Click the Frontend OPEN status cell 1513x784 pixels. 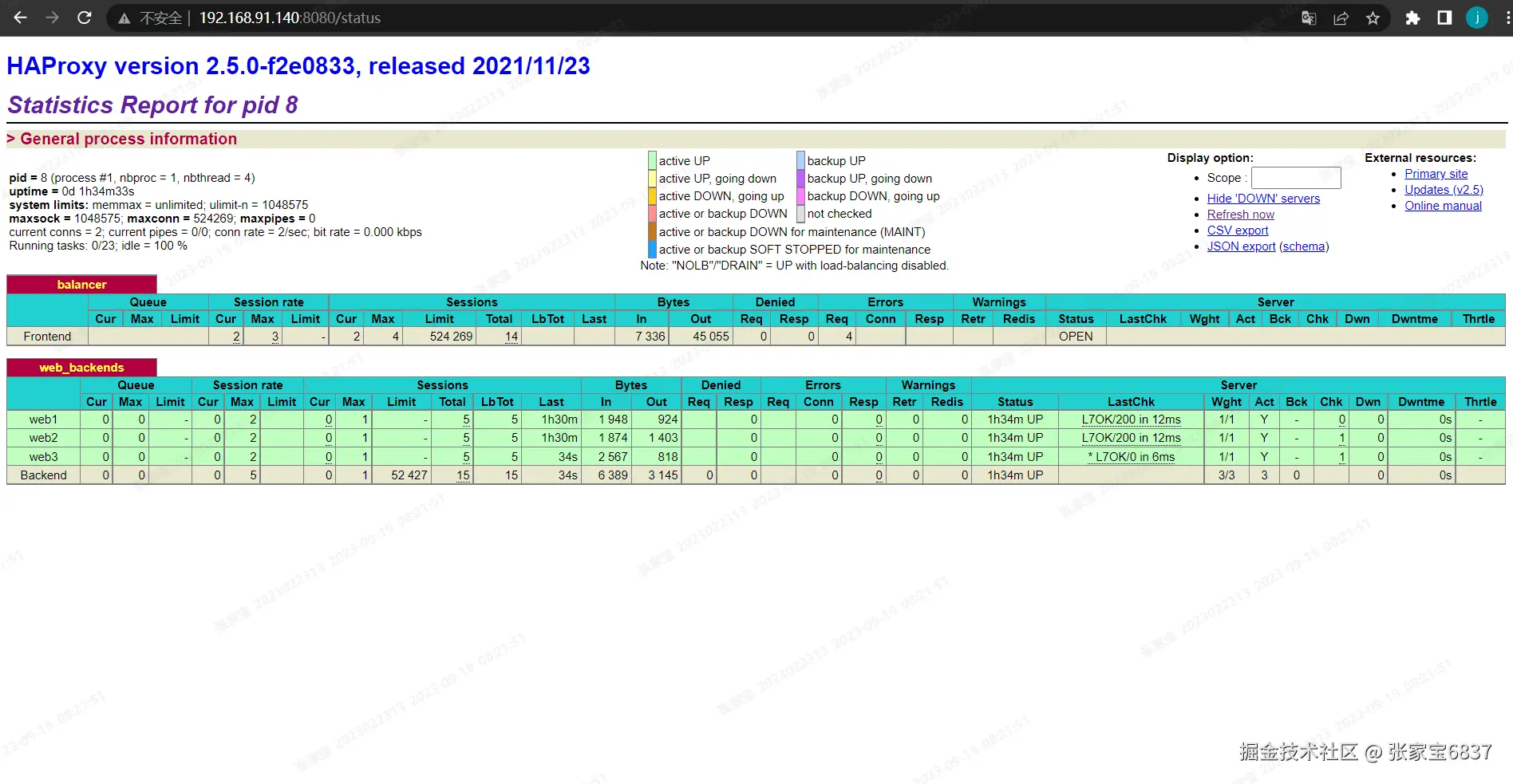tap(1076, 337)
